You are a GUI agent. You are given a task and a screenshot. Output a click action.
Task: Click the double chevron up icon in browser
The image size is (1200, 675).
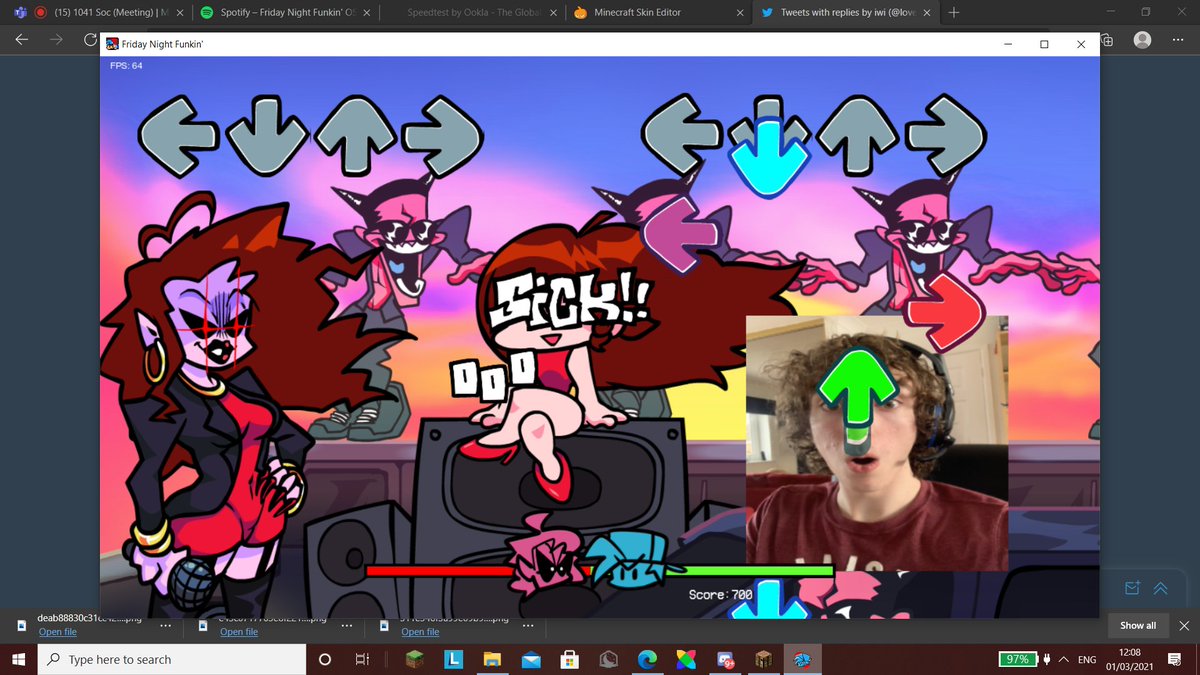coord(1160,589)
